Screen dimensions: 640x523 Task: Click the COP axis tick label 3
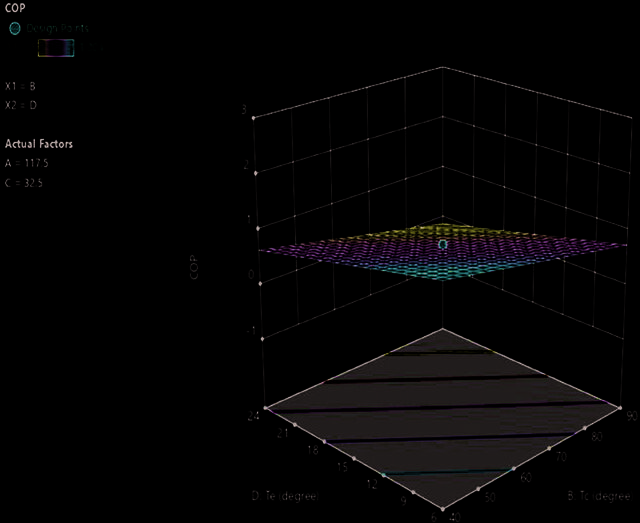tap(244, 109)
